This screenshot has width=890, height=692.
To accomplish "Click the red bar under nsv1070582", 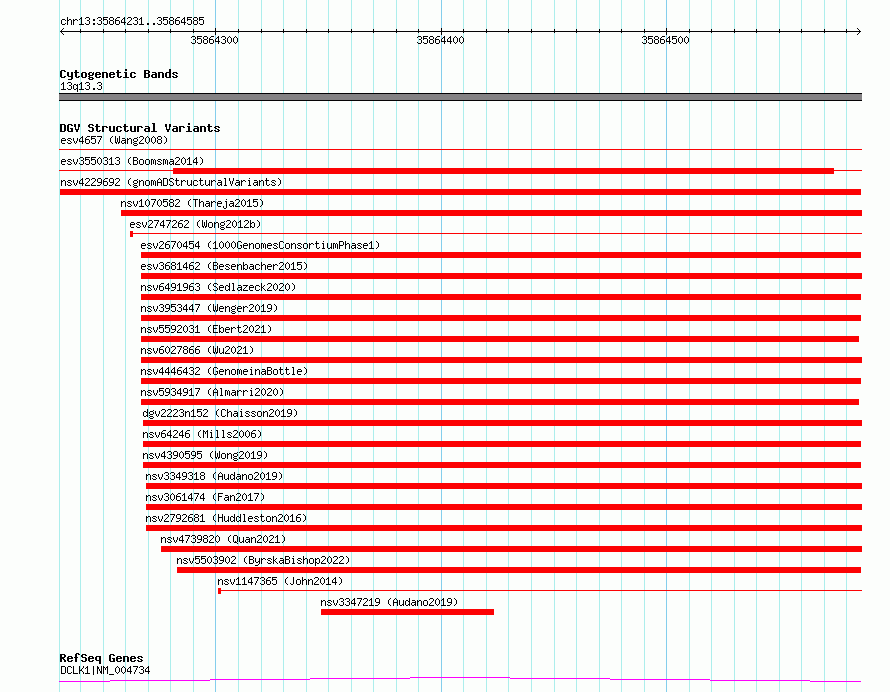I will point(491,213).
